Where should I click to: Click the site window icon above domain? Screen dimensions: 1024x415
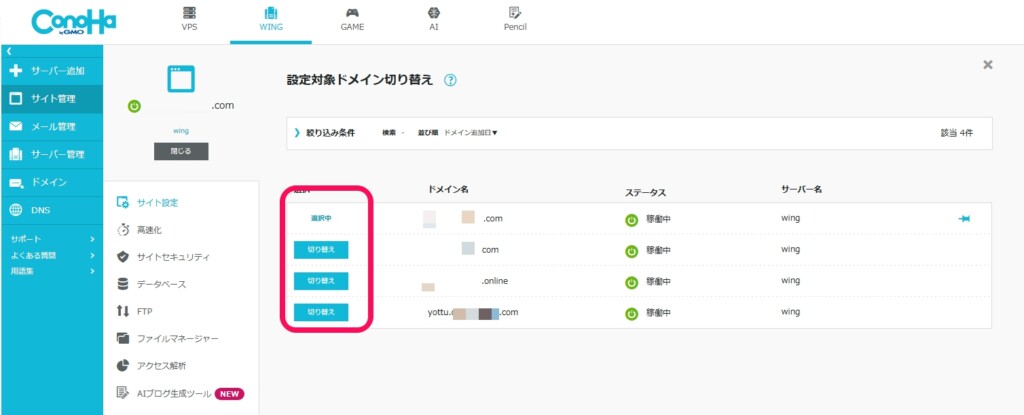181,78
